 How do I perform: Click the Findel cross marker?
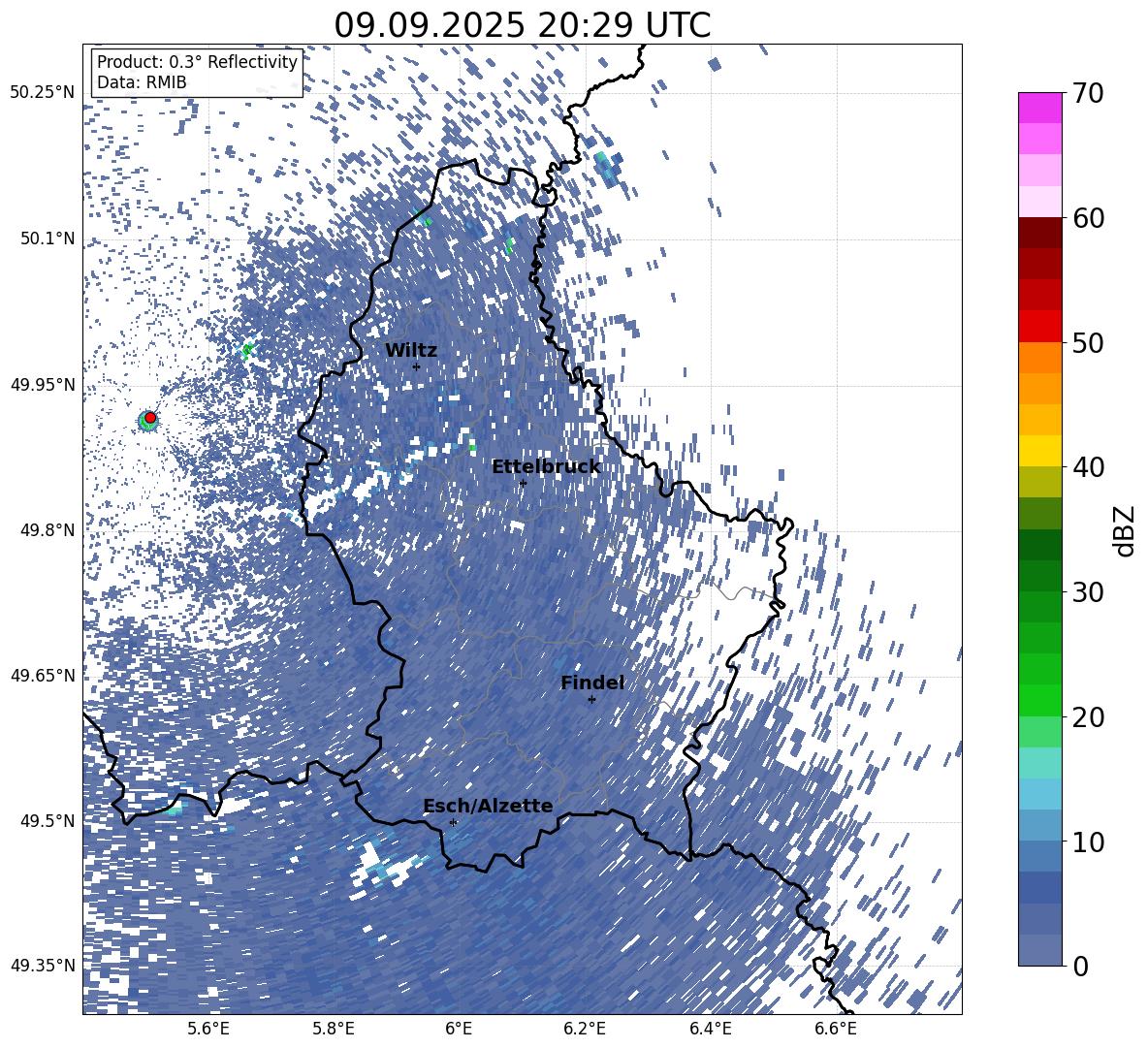(591, 700)
